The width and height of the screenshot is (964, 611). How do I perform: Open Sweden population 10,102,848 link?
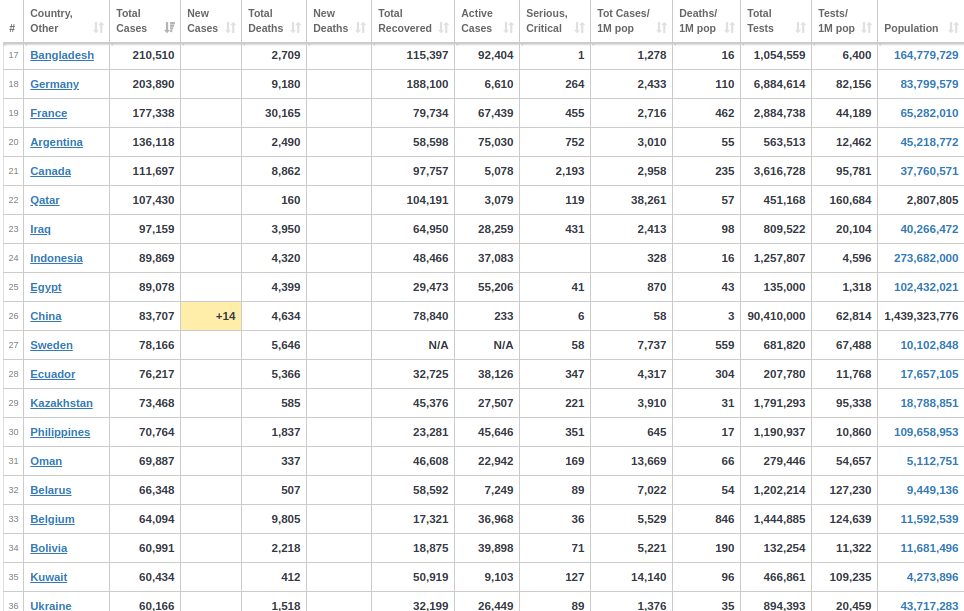coord(930,345)
